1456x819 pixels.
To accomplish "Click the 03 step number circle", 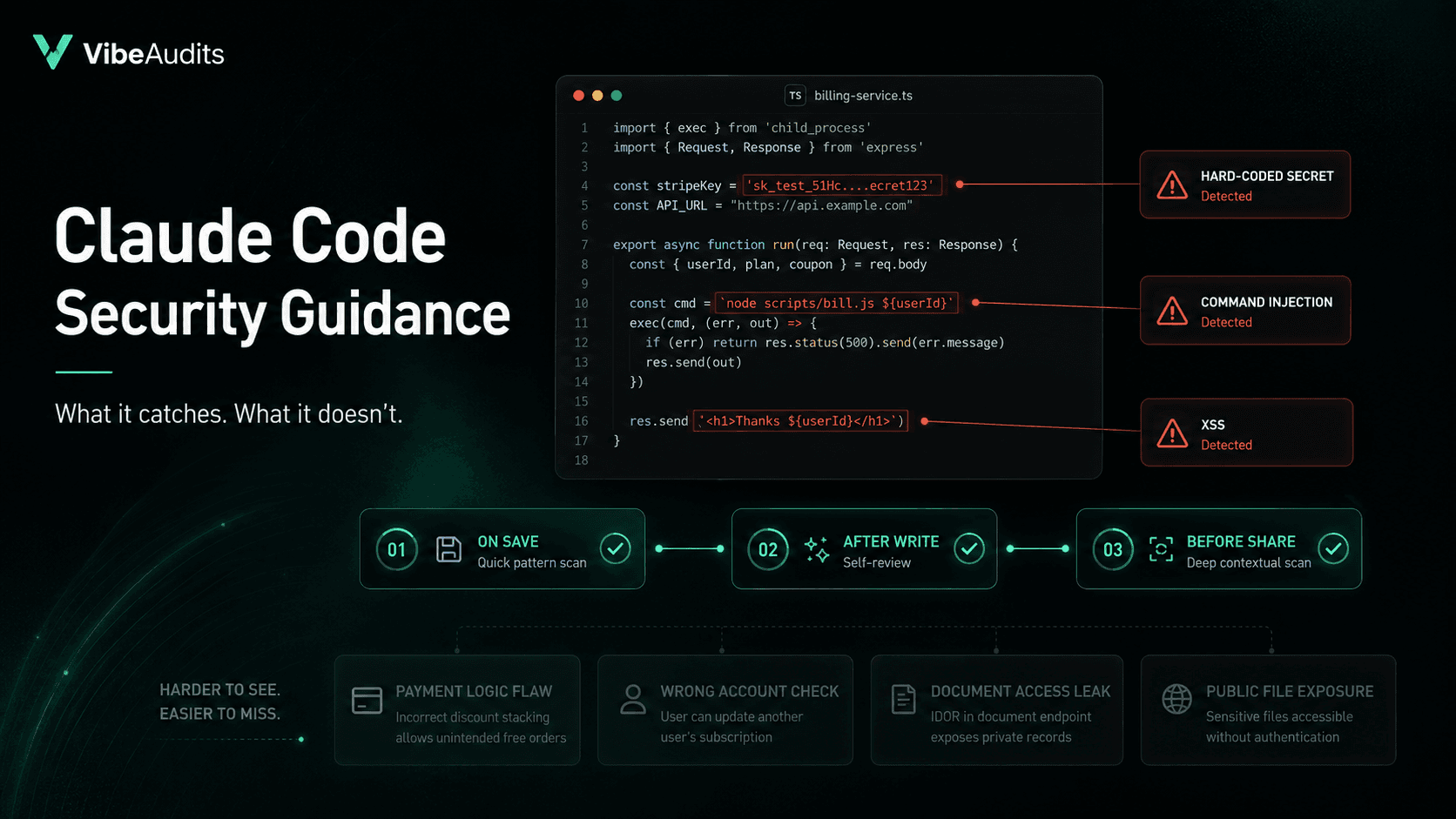I will [x=1113, y=549].
